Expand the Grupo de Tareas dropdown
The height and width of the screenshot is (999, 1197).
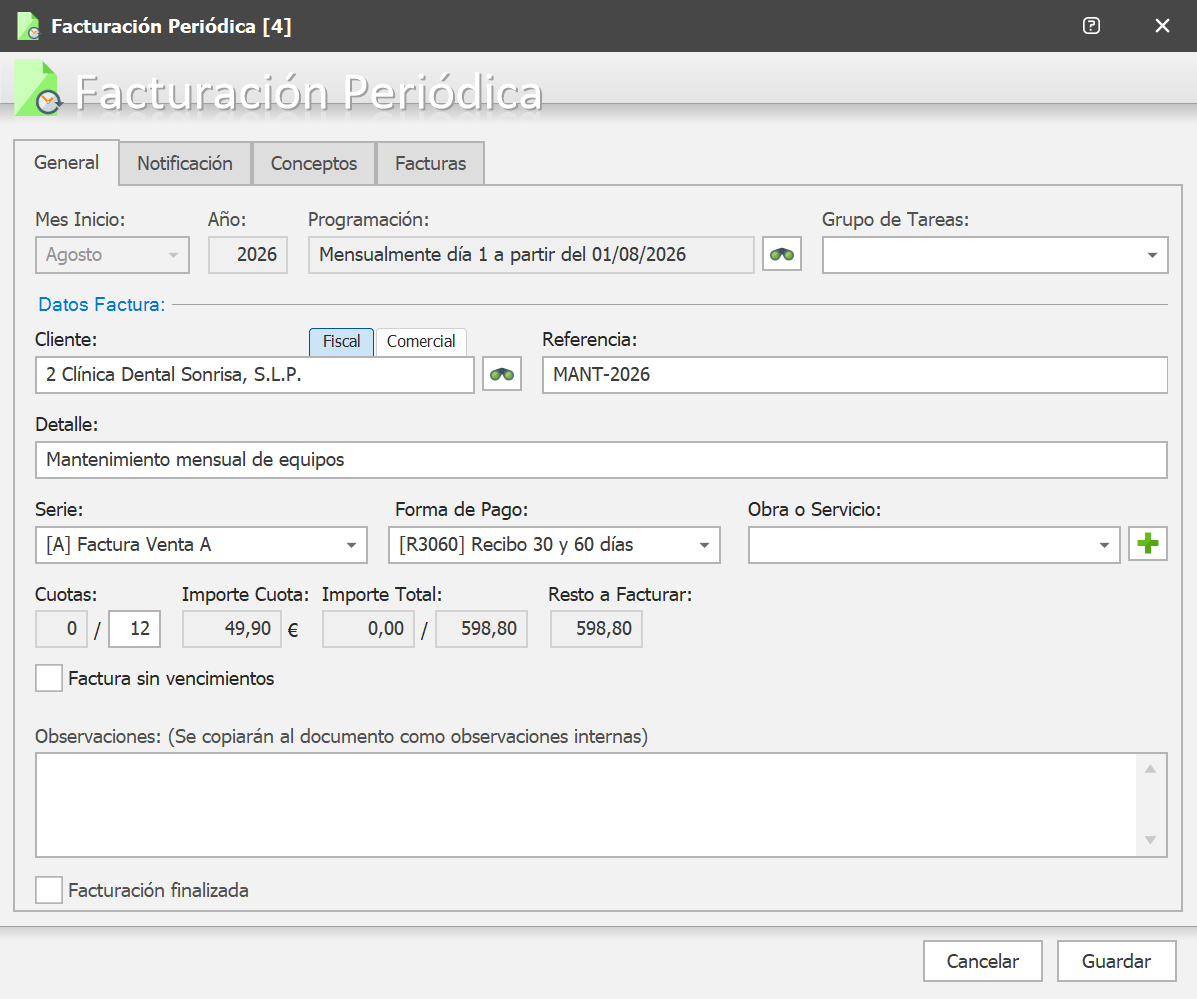tap(995, 254)
